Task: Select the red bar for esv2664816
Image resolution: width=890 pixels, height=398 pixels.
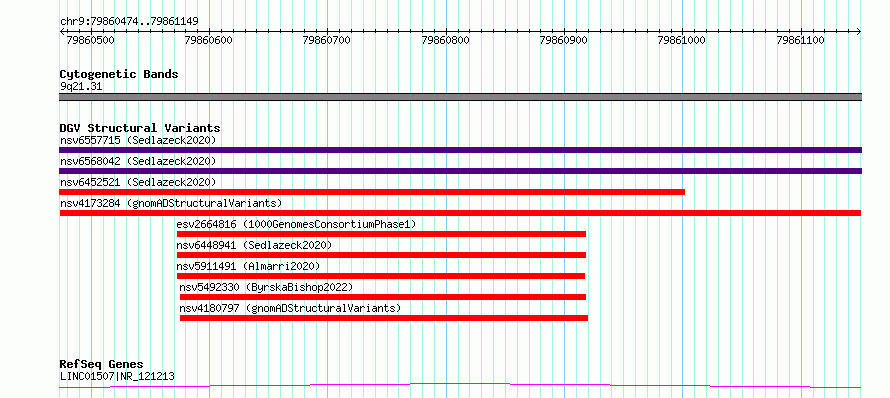Action: click(x=381, y=234)
